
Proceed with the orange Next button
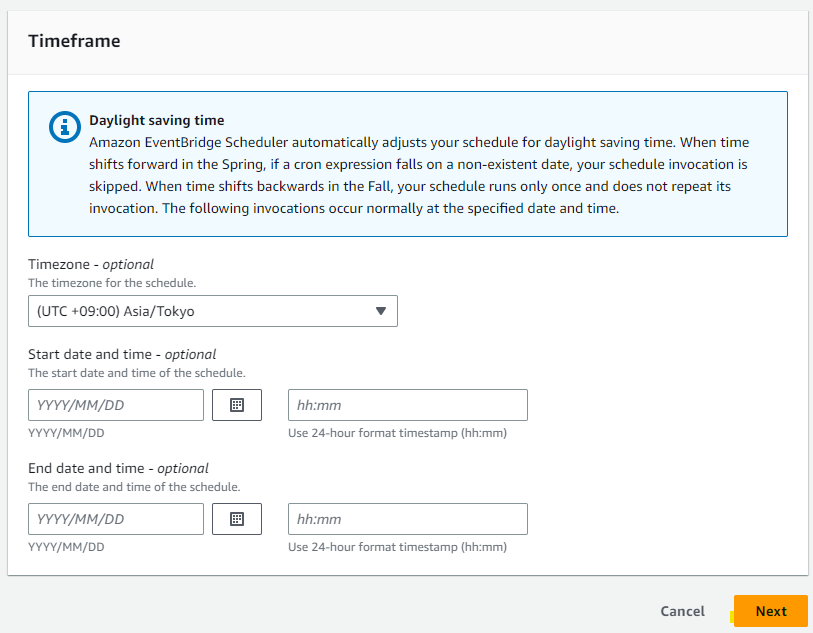(x=770, y=611)
